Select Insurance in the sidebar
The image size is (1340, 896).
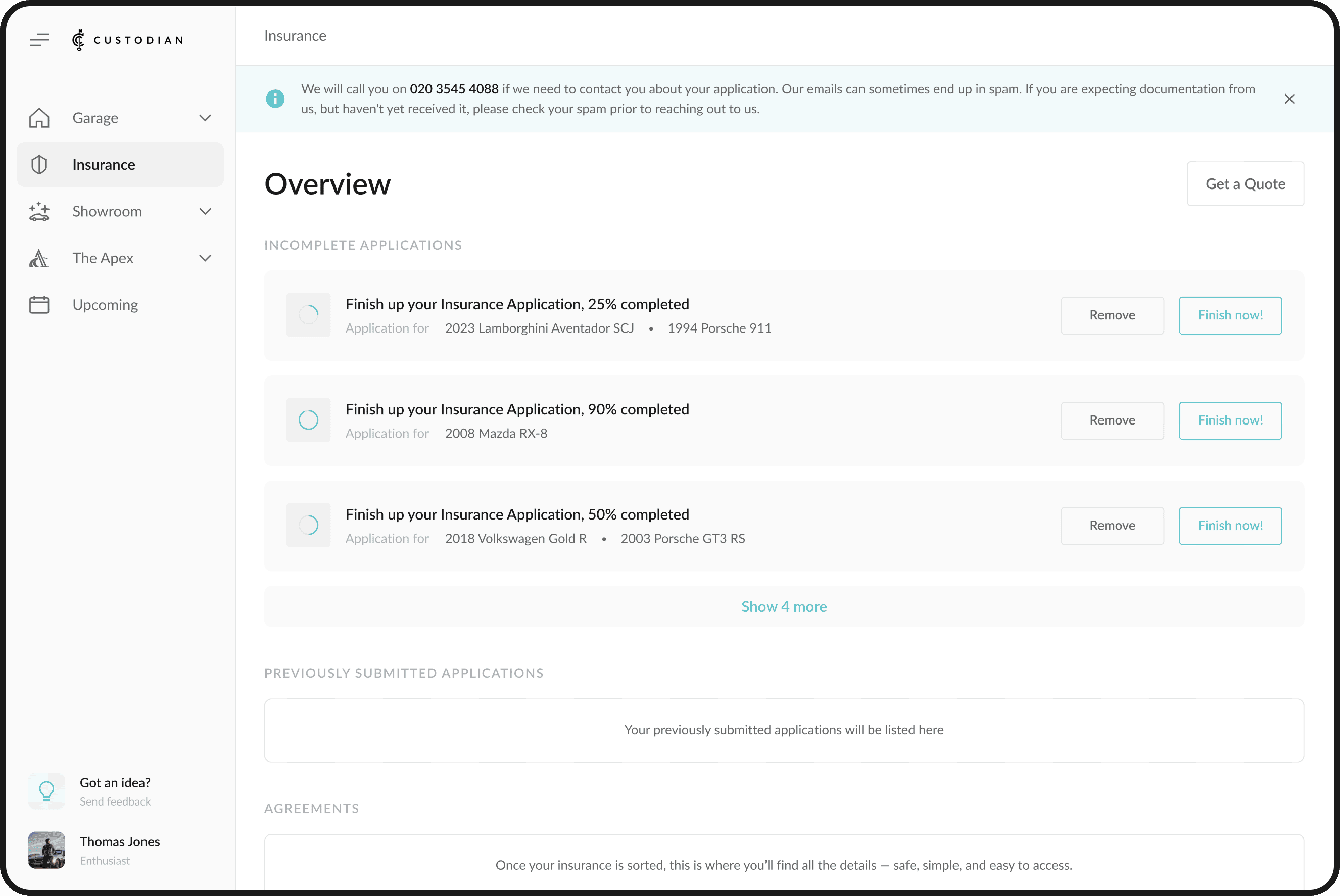coord(104,165)
